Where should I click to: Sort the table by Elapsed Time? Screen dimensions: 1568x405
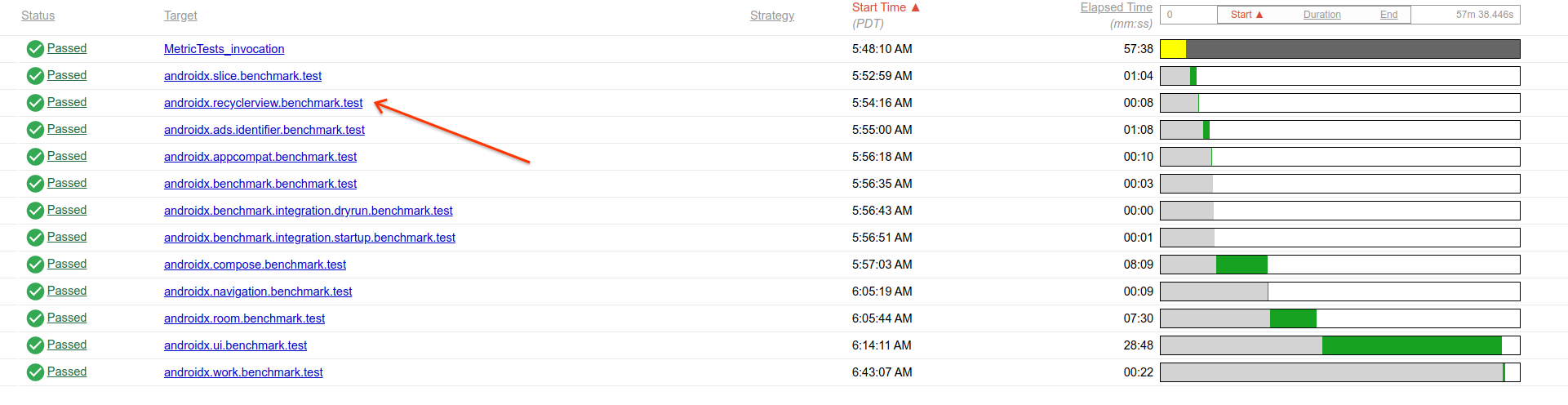coord(1116,7)
